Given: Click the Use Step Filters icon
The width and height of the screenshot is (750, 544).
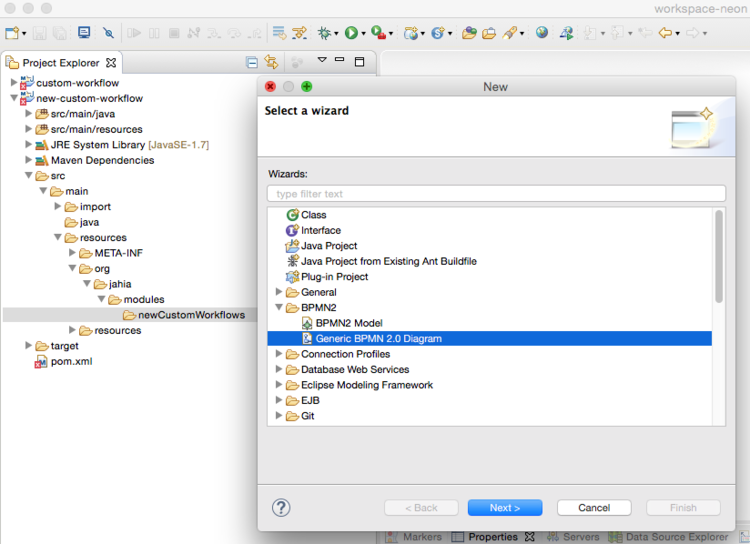Looking at the screenshot, I should click(x=299, y=33).
